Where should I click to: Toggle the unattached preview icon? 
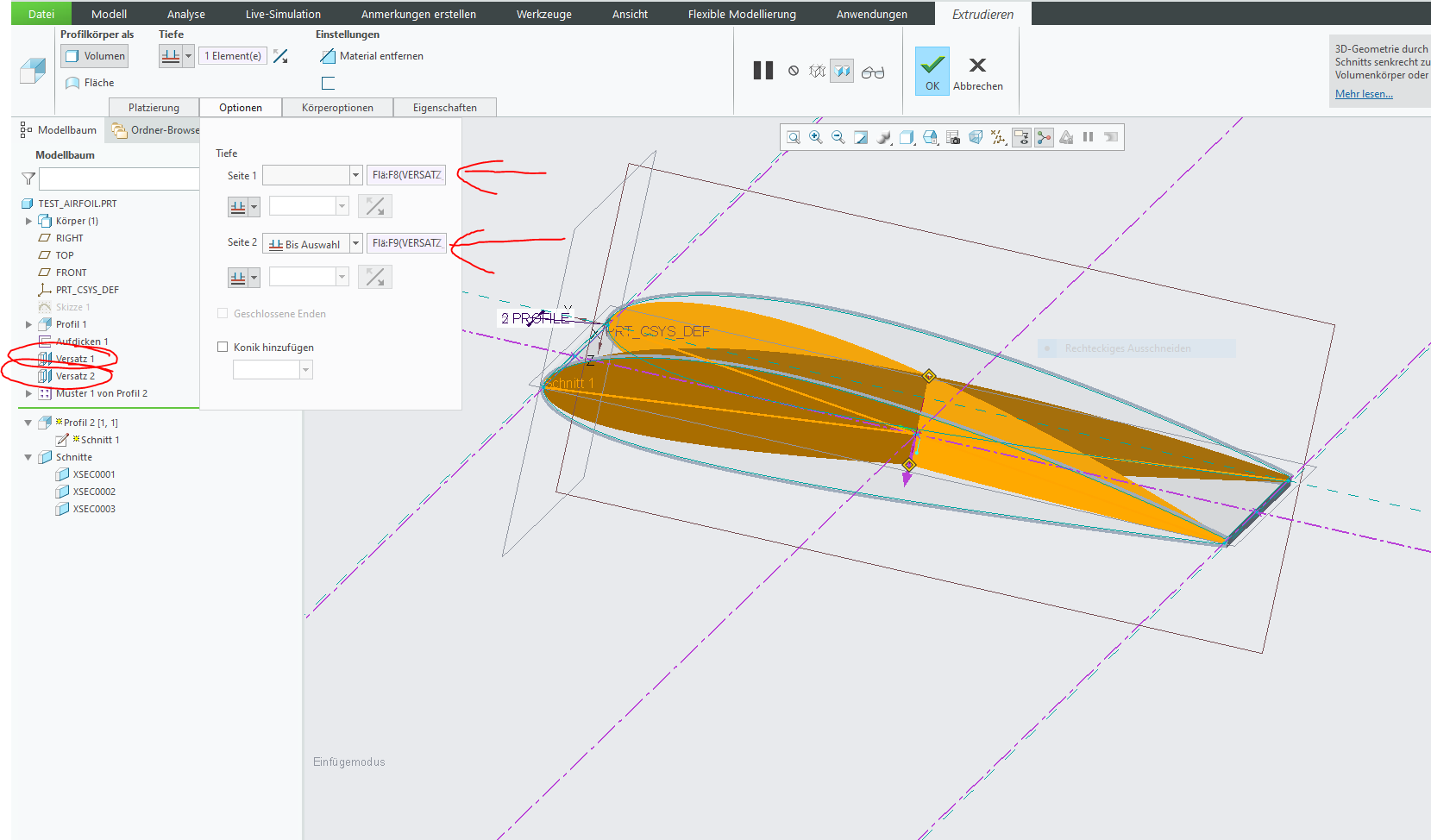[x=818, y=71]
